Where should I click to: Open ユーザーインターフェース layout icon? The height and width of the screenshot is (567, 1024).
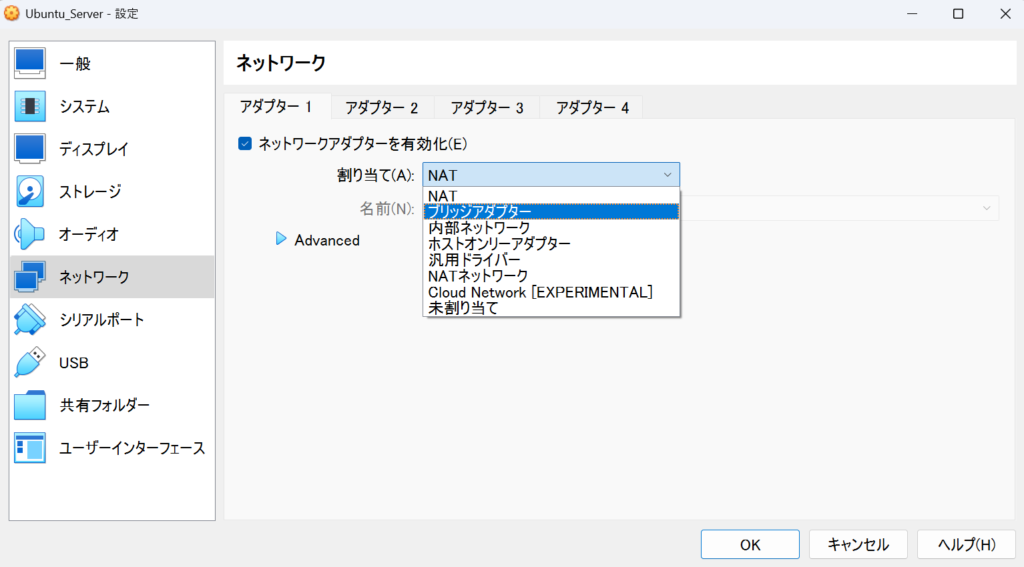(30, 448)
